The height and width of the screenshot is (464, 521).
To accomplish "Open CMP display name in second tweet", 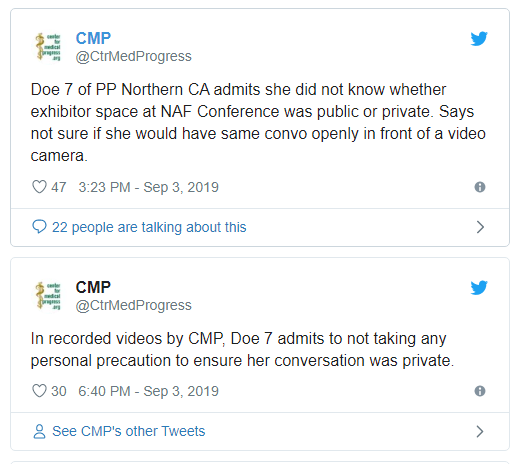I will [x=93, y=287].
